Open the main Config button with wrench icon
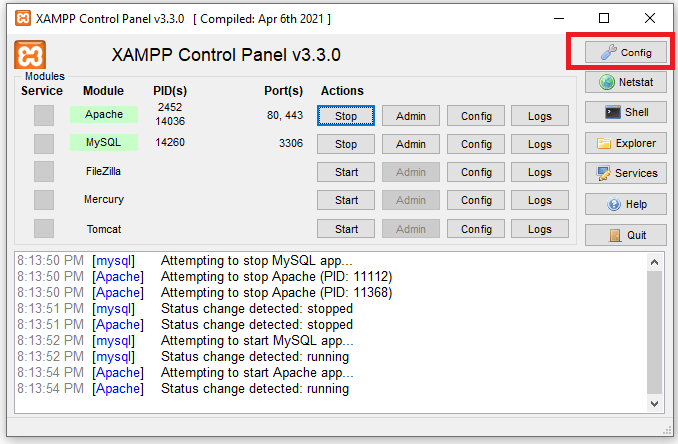This screenshot has width=678, height=444. point(626,52)
